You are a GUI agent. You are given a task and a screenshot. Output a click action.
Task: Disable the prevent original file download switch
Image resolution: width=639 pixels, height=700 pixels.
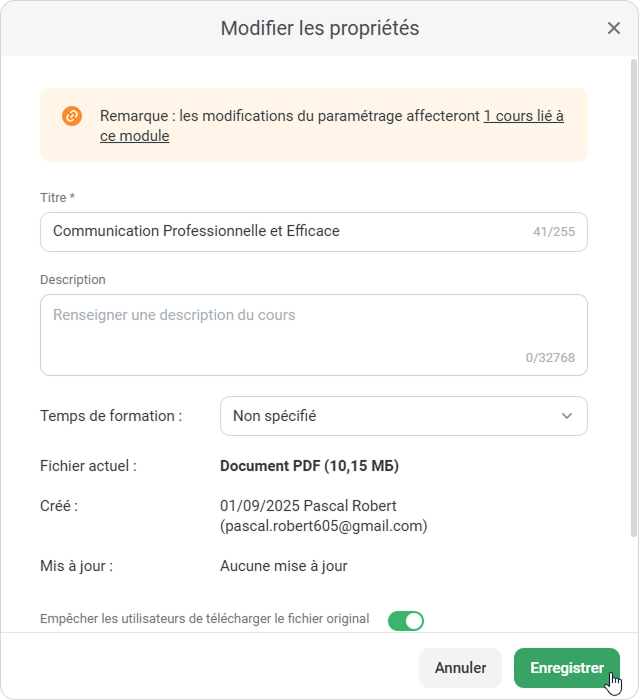point(406,621)
